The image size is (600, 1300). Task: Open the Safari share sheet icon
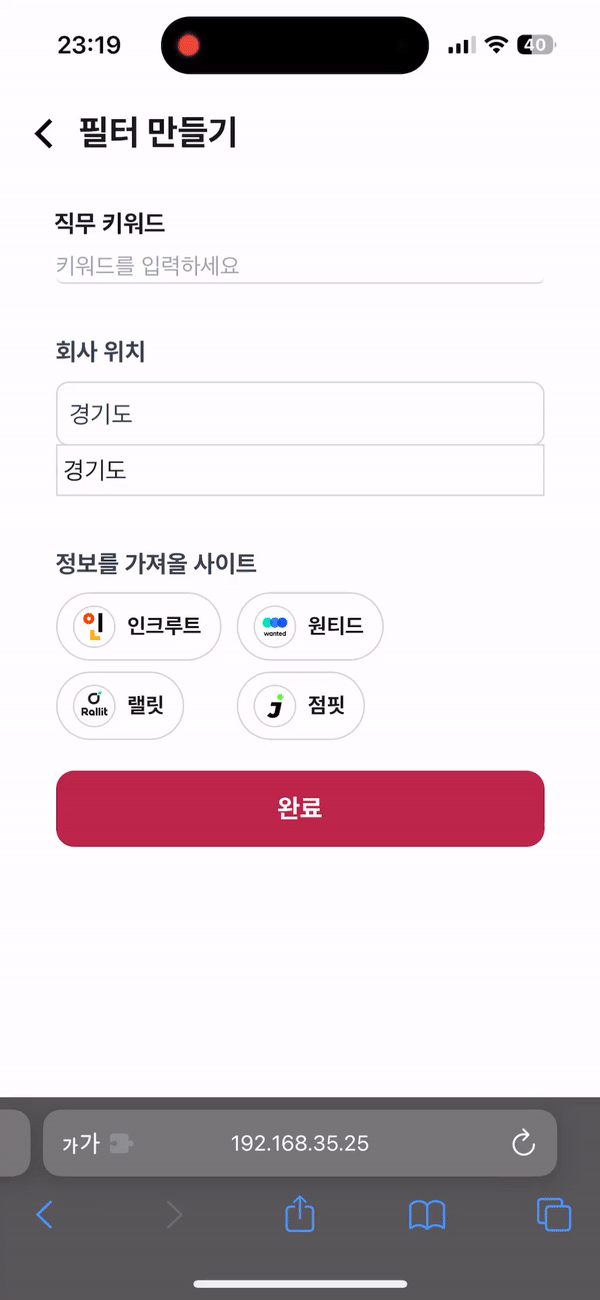[x=299, y=1215]
